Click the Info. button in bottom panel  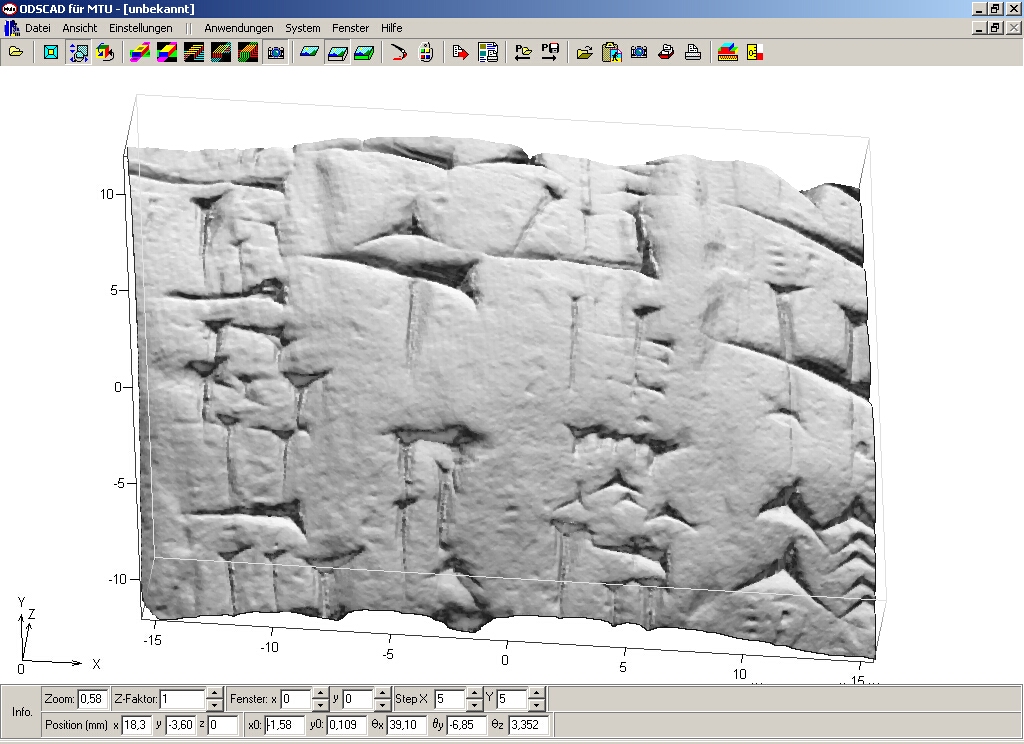21,712
